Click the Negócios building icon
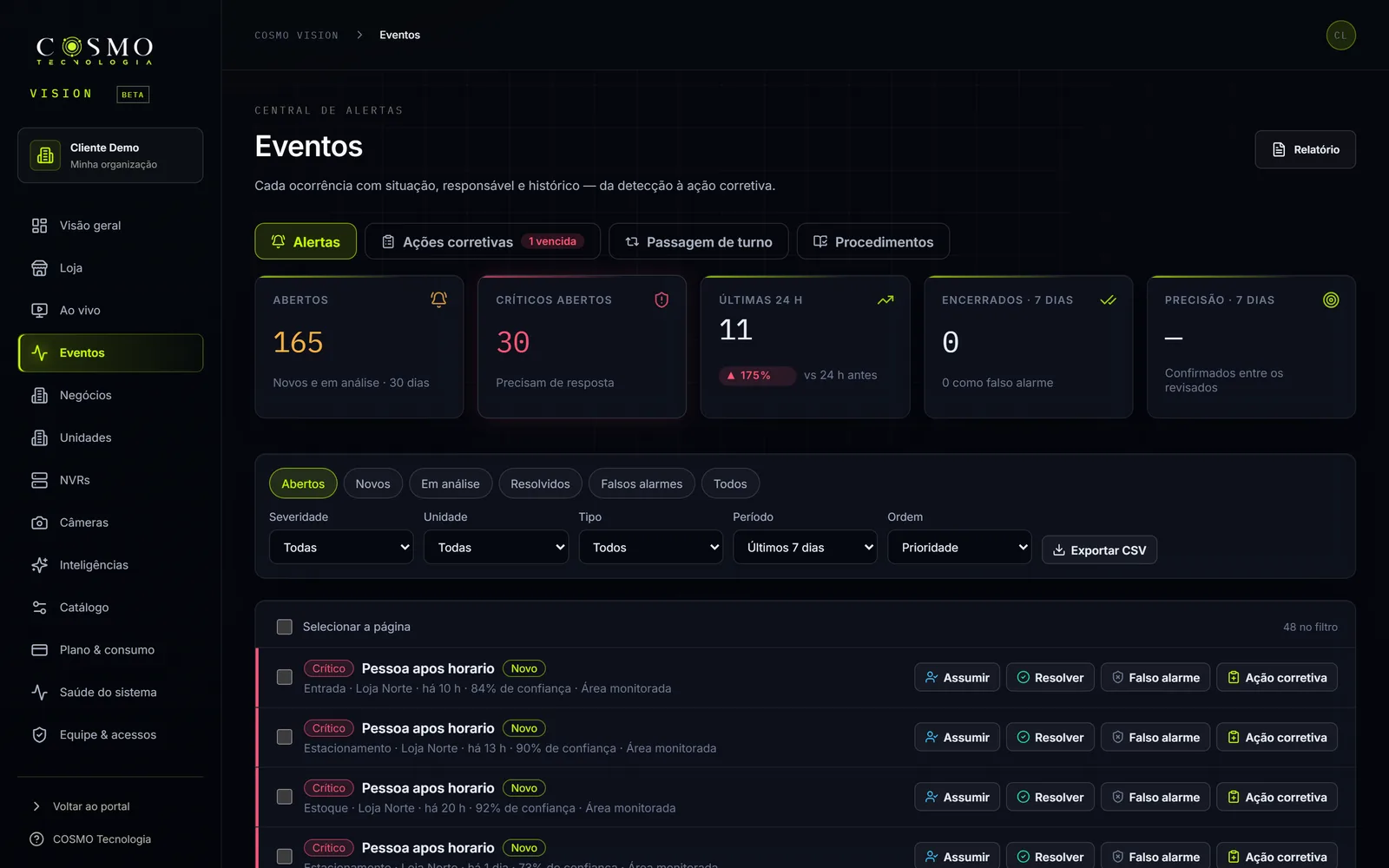This screenshot has width=1389, height=868. click(39, 396)
